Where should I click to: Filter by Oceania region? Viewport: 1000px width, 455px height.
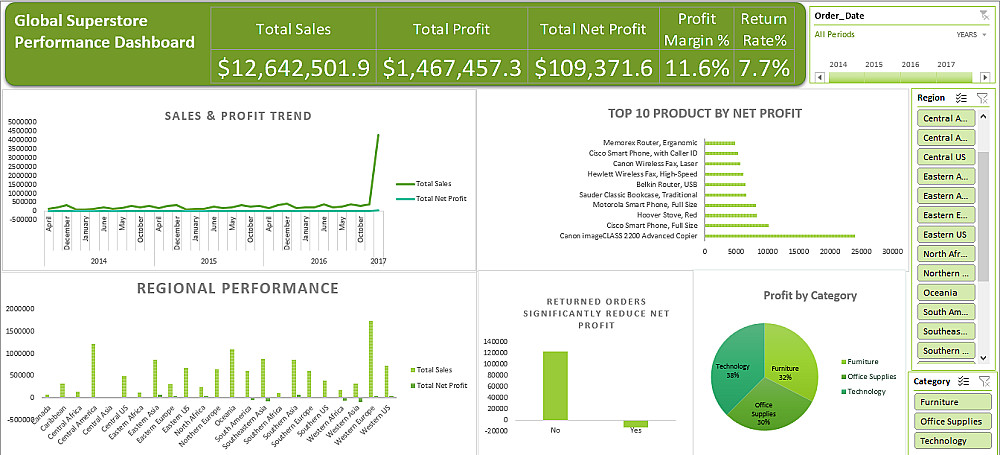click(x=946, y=292)
